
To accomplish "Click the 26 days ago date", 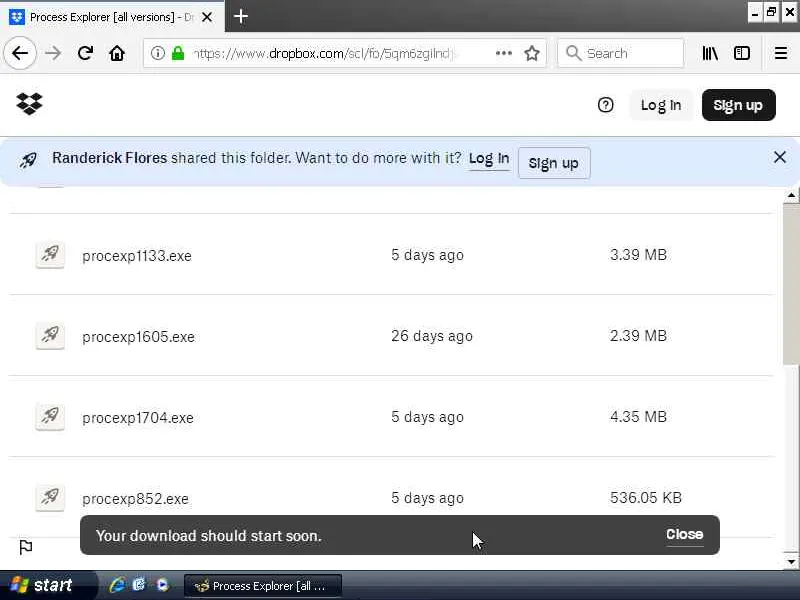I will click(x=432, y=336).
